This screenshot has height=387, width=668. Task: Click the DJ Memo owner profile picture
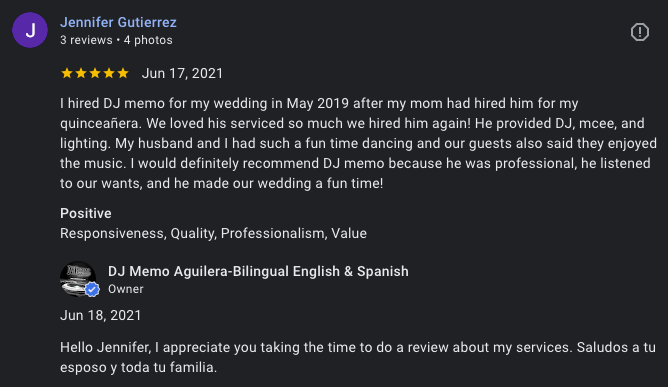(x=78, y=279)
